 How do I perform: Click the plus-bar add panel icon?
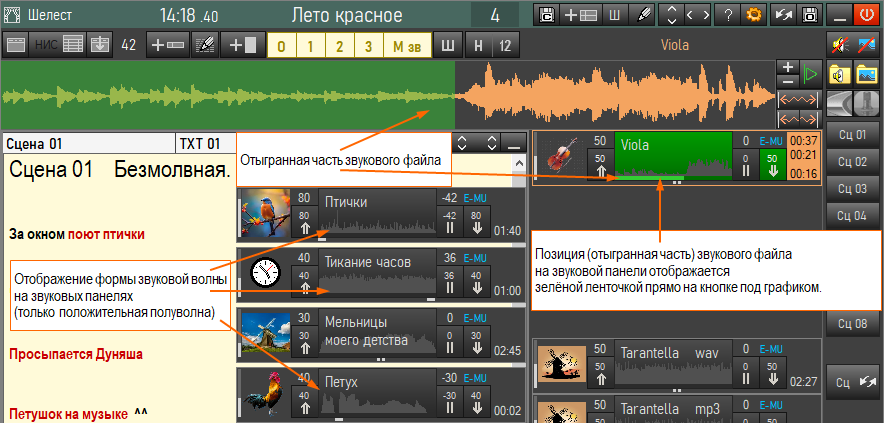pos(167,45)
